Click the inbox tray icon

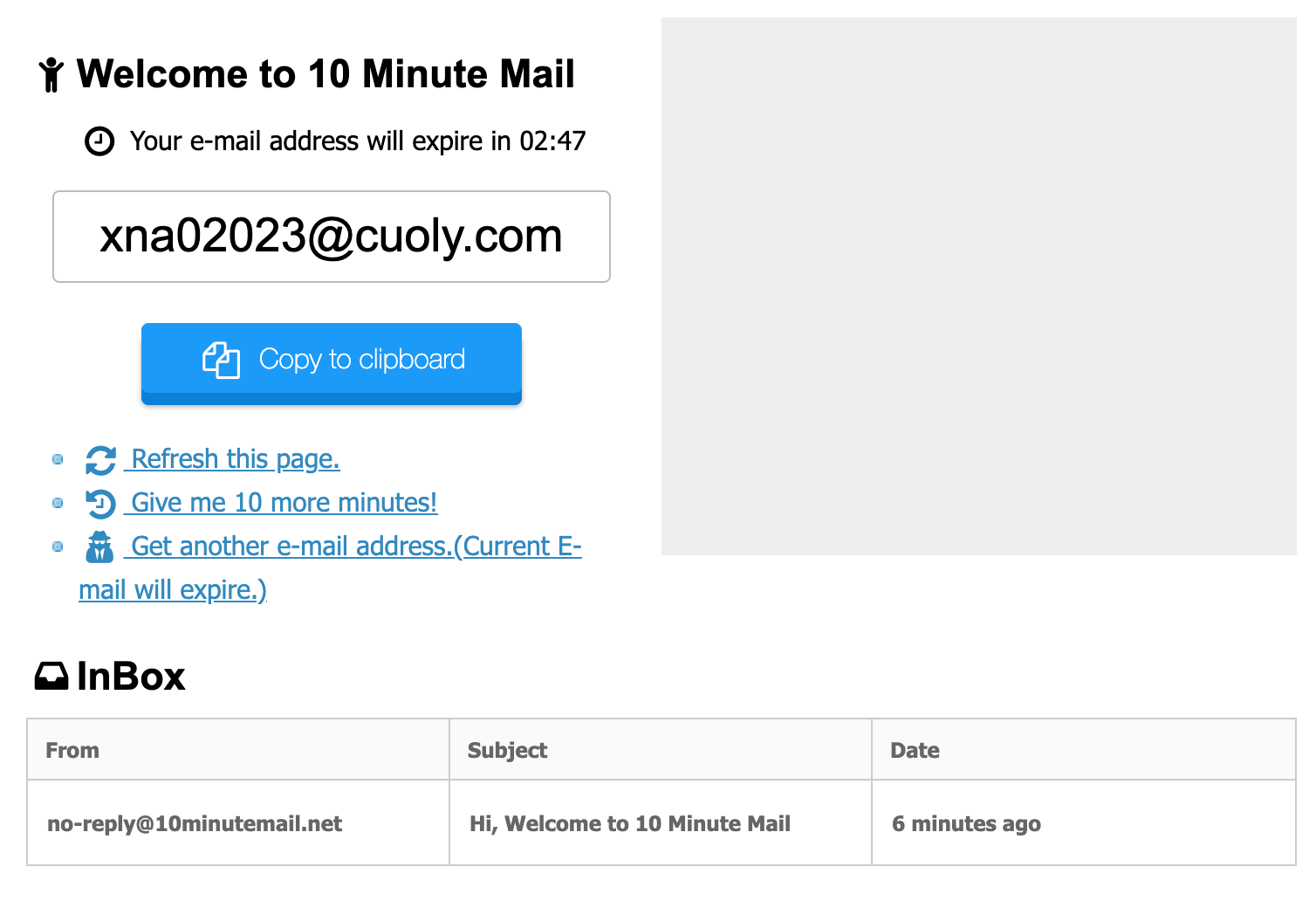click(51, 677)
